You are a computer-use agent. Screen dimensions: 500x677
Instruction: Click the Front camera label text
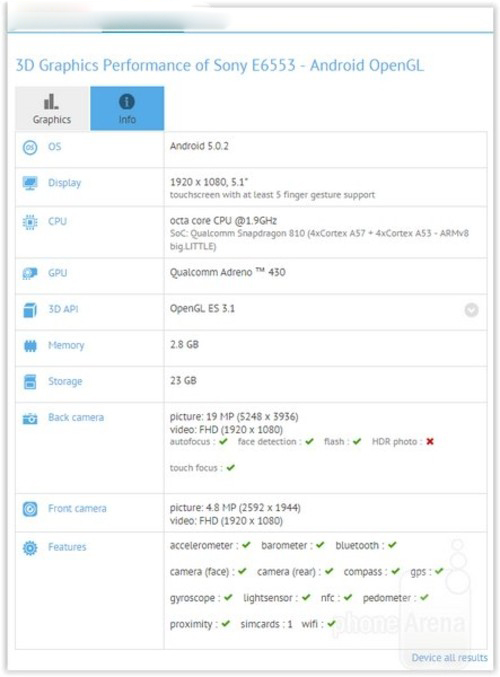77,509
